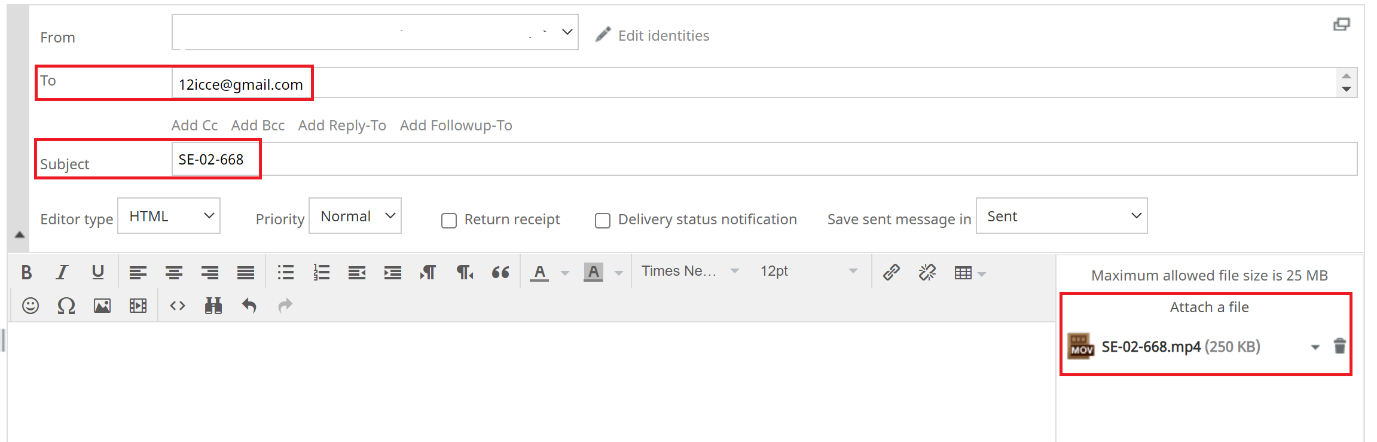Screen dimensions: 1377x442
Task: Insert a bulleted list
Action: pos(286,272)
